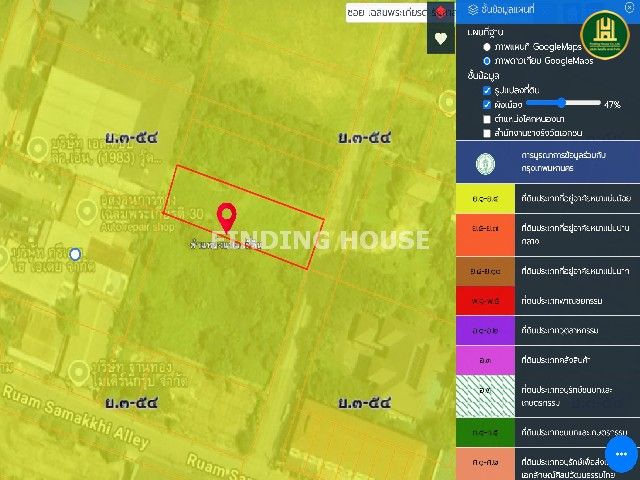Select the GoogleMaps map view radio button
The image size is (640, 480).
point(486,47)
